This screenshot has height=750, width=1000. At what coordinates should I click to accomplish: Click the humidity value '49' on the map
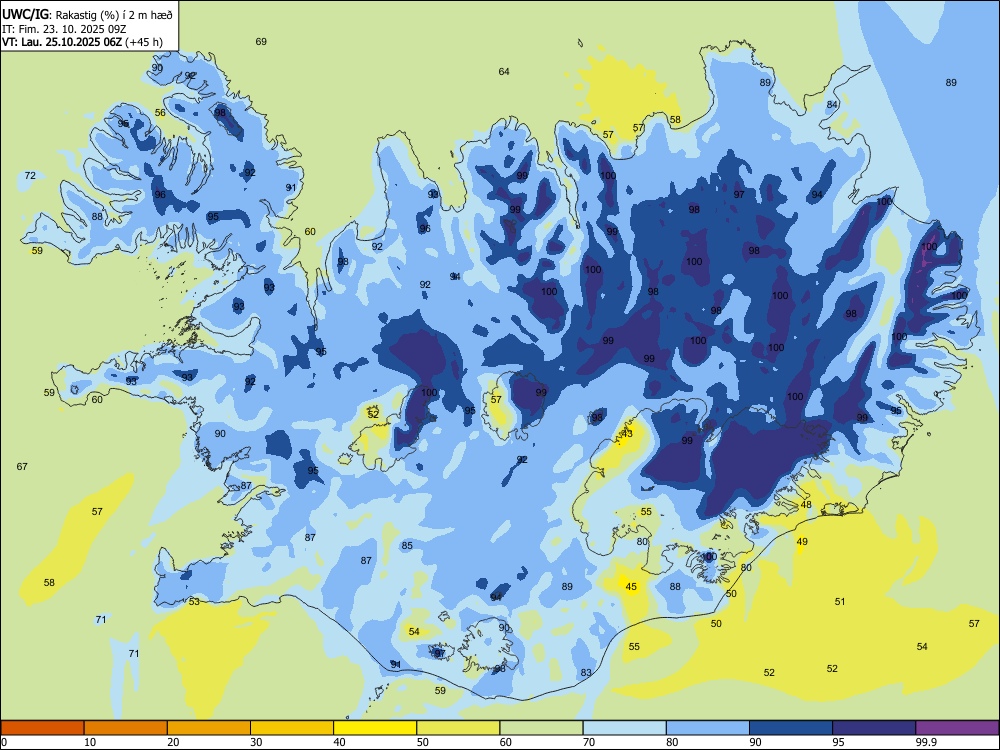coord(802,541)
